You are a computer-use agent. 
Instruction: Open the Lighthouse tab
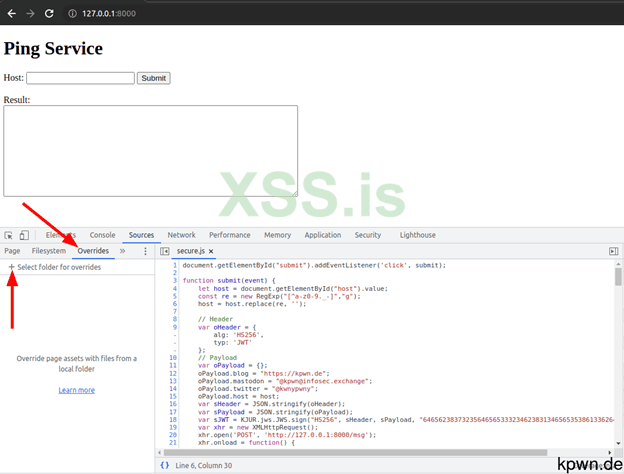point(417,235)
